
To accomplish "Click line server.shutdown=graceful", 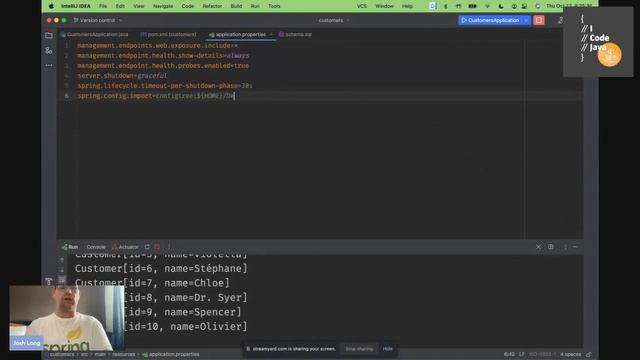I will coord(122,76).
